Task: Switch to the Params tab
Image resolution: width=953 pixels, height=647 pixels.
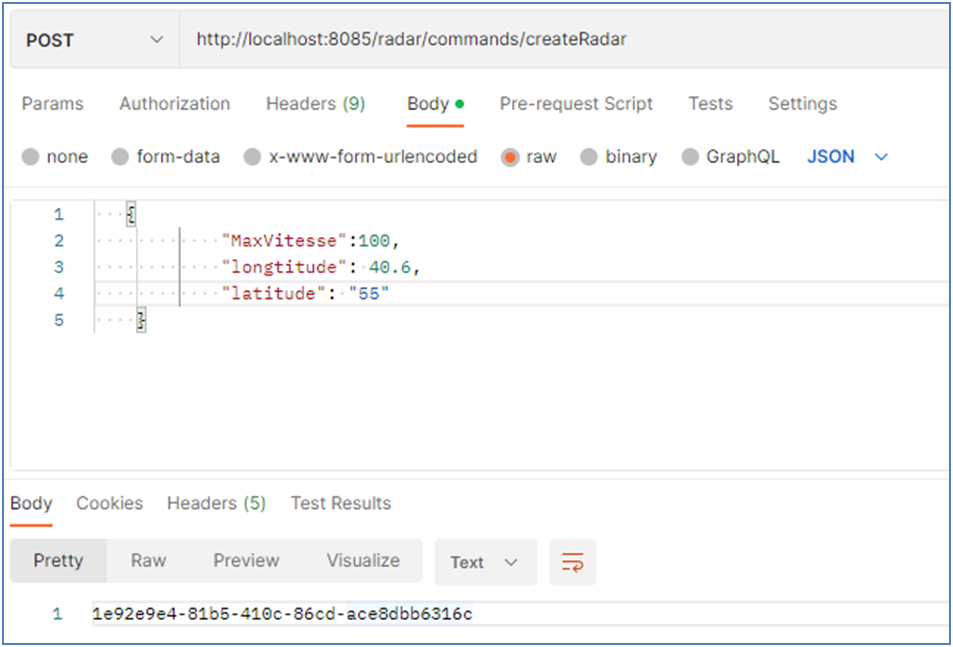Action: (x=52, y=103)
